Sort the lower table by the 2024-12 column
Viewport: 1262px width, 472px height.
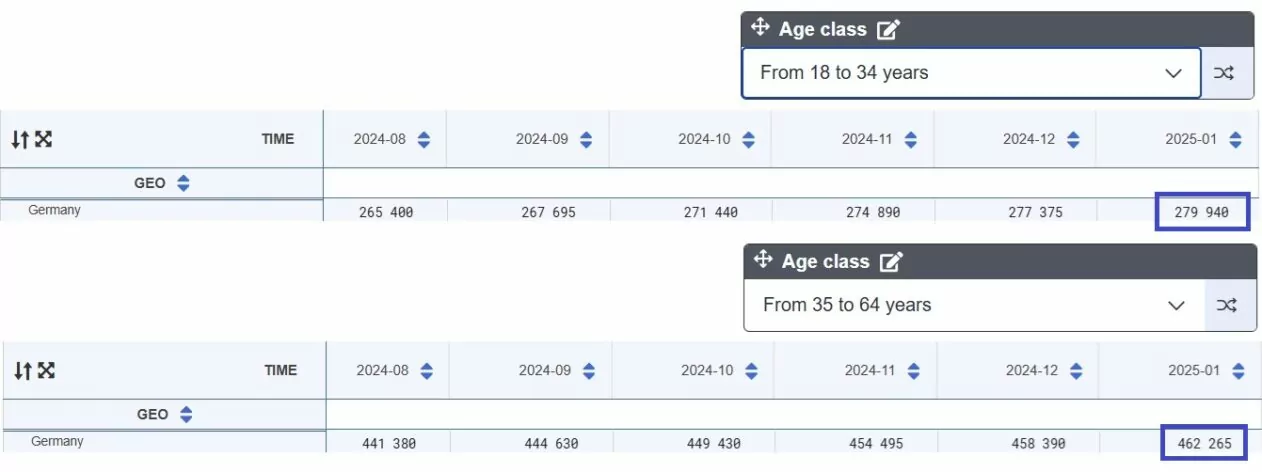tap(1076, 371)
